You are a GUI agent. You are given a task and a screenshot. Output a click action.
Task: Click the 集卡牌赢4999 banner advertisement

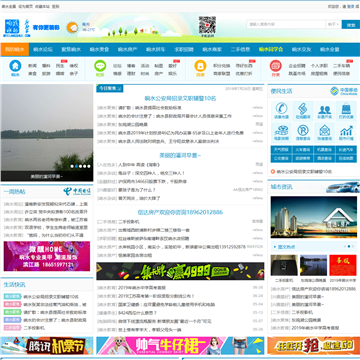coord(180,271)
